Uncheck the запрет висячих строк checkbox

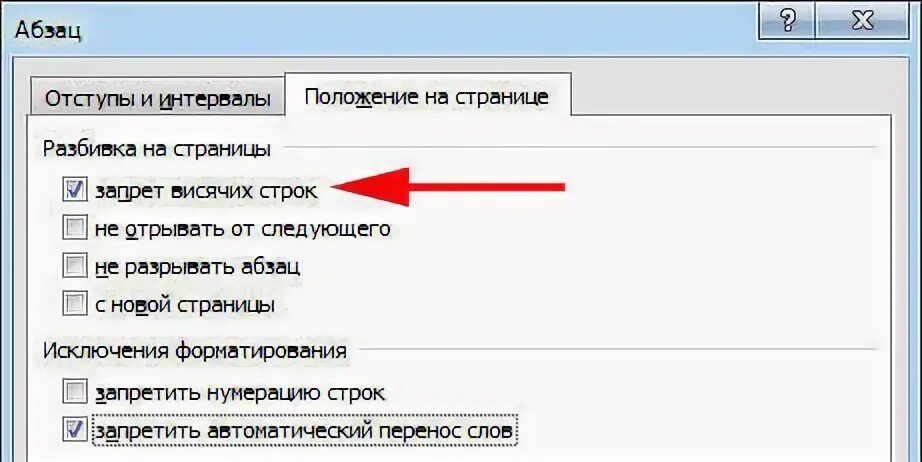click(x=75, y=190)
